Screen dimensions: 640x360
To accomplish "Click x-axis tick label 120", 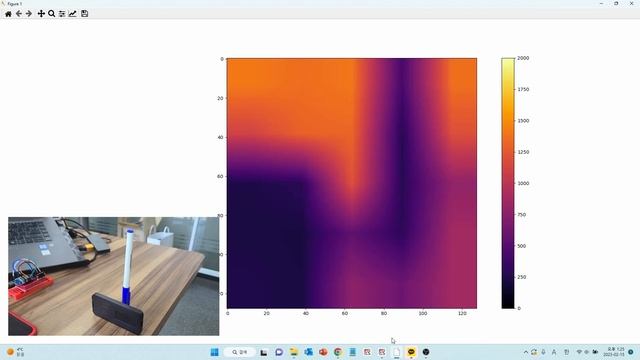I will click(x=462, y=313).
